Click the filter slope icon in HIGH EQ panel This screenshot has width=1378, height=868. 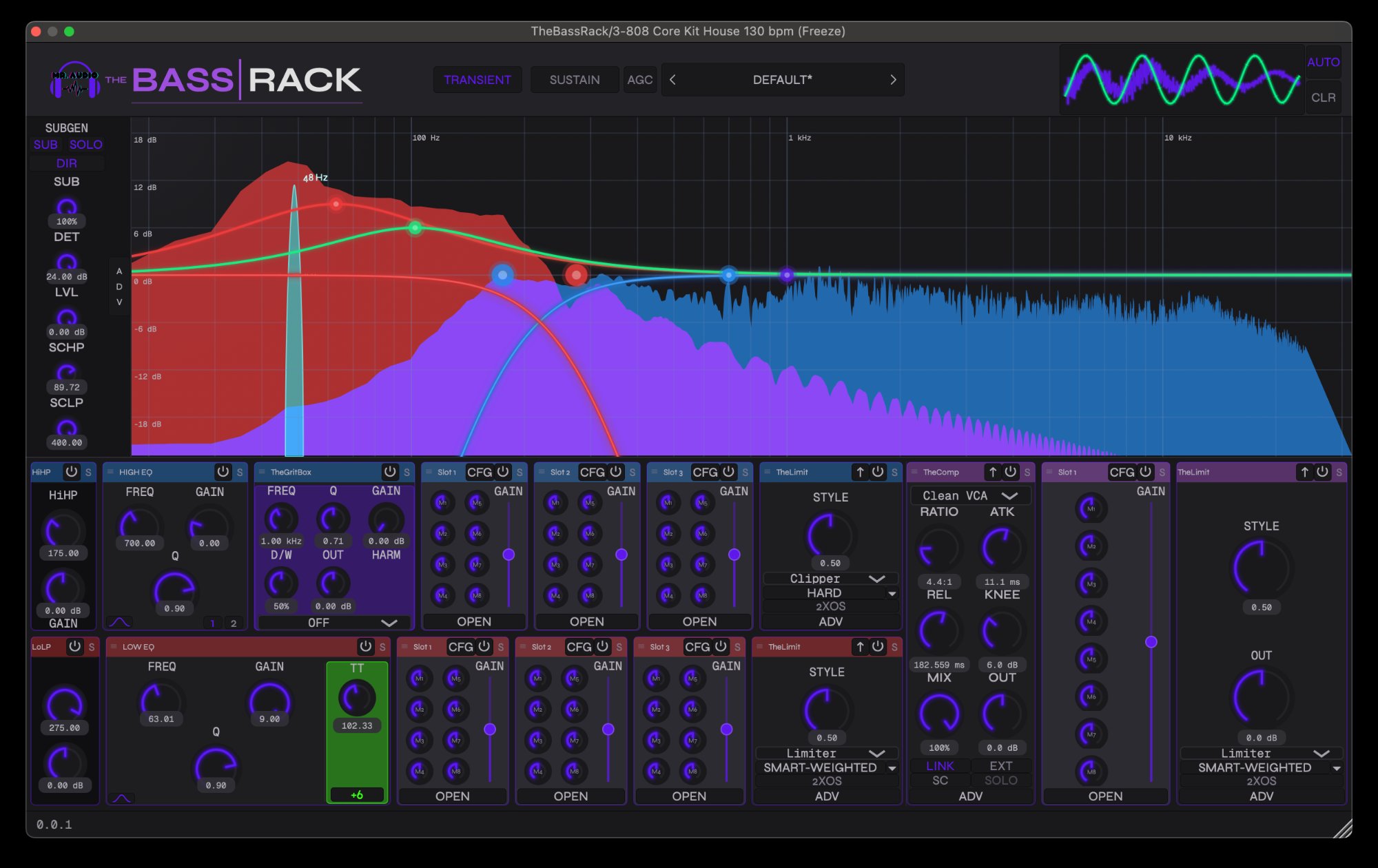119,621
